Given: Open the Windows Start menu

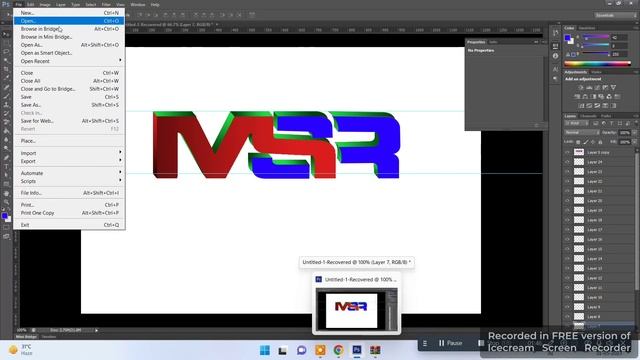Looking at the screenshot, I should (264, 350).
